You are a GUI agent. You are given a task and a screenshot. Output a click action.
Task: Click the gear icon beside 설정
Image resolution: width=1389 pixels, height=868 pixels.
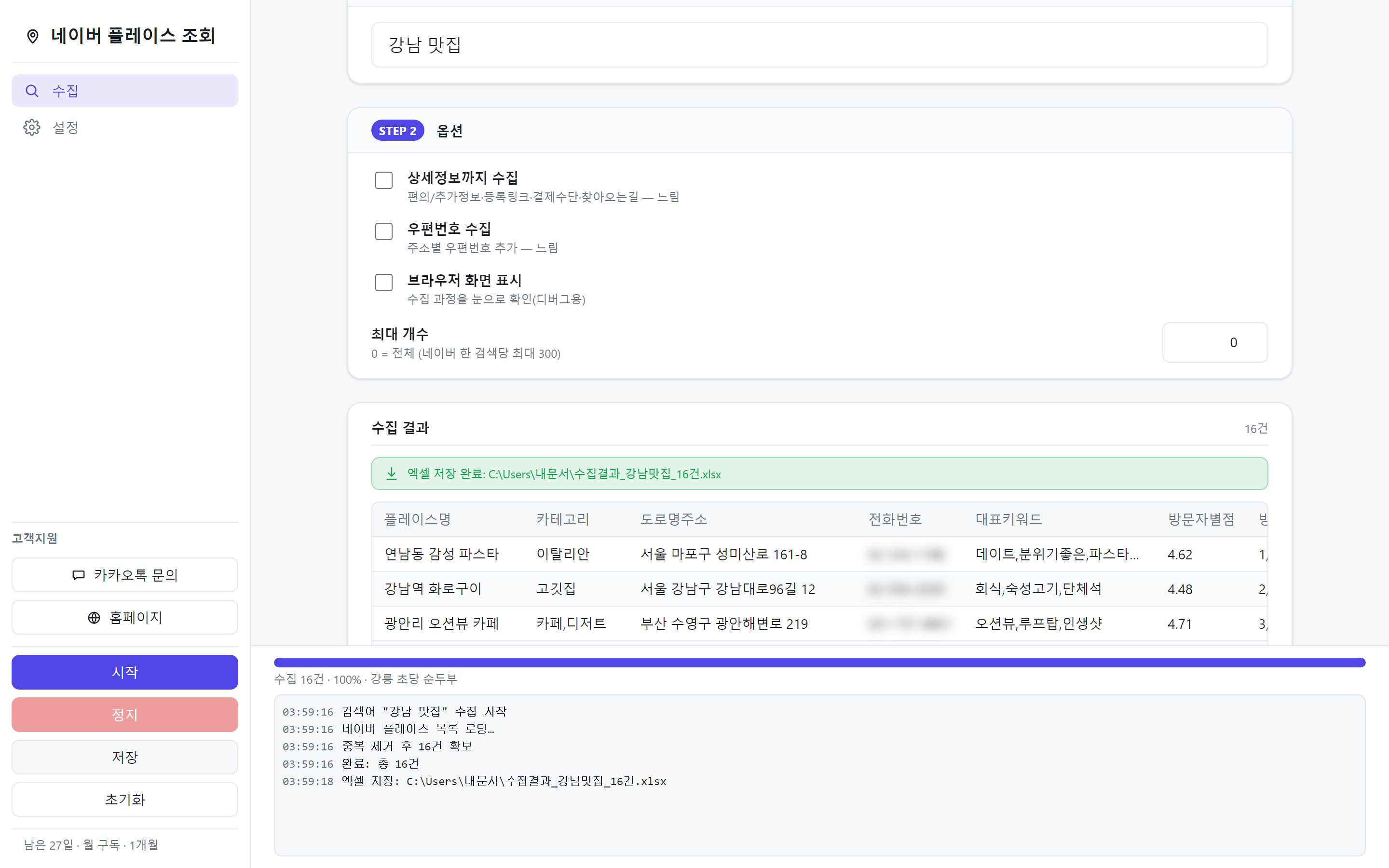[32, 127]
